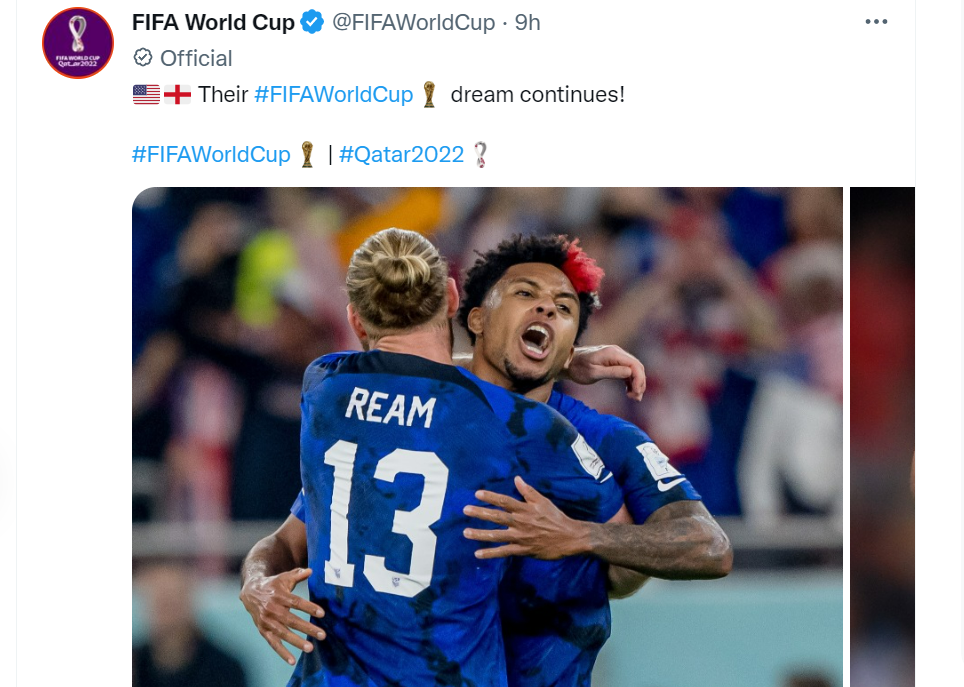Open the #Qatar2022 hashtag link
The height and width of the screenshot is (687, 964).
(x=401, y=154)
